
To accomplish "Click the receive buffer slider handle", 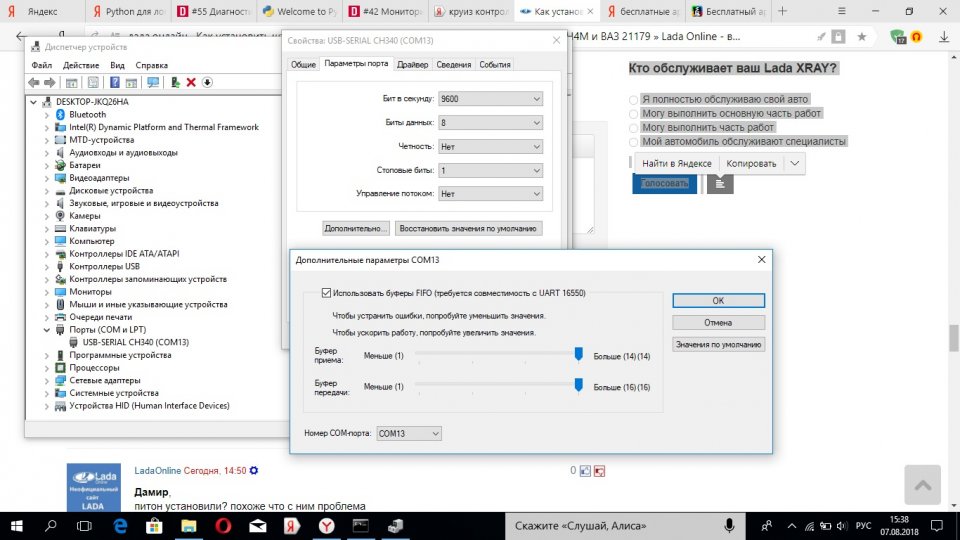I will tap(578, 354).
